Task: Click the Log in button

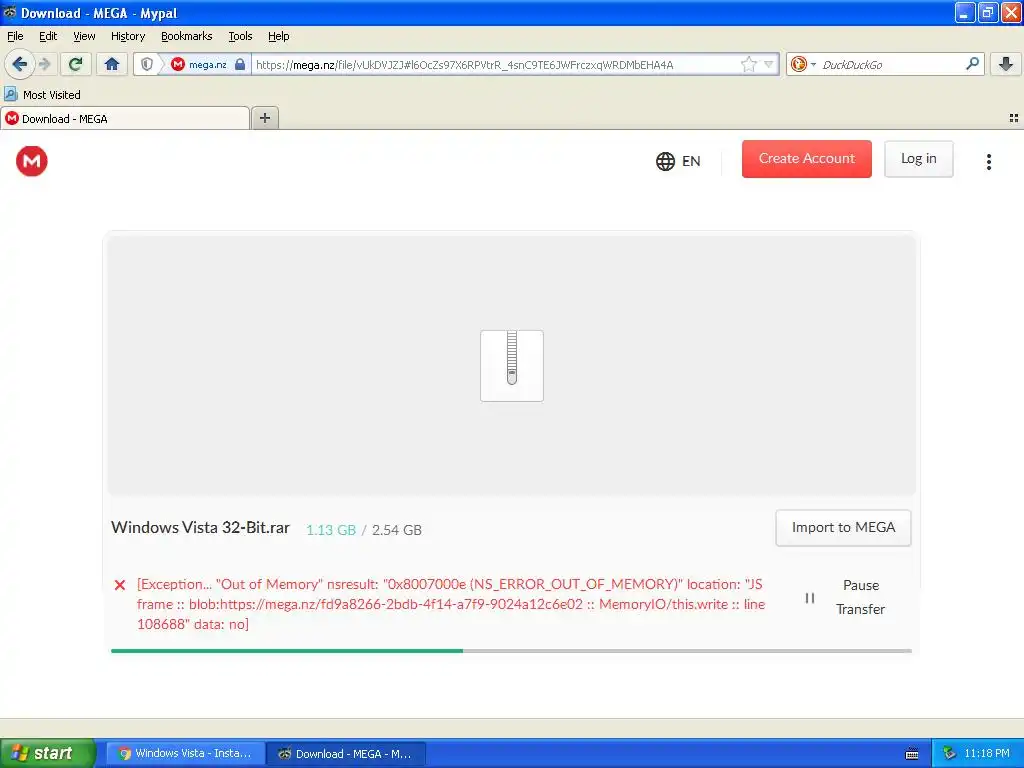Action: click(x=918, y=159)
